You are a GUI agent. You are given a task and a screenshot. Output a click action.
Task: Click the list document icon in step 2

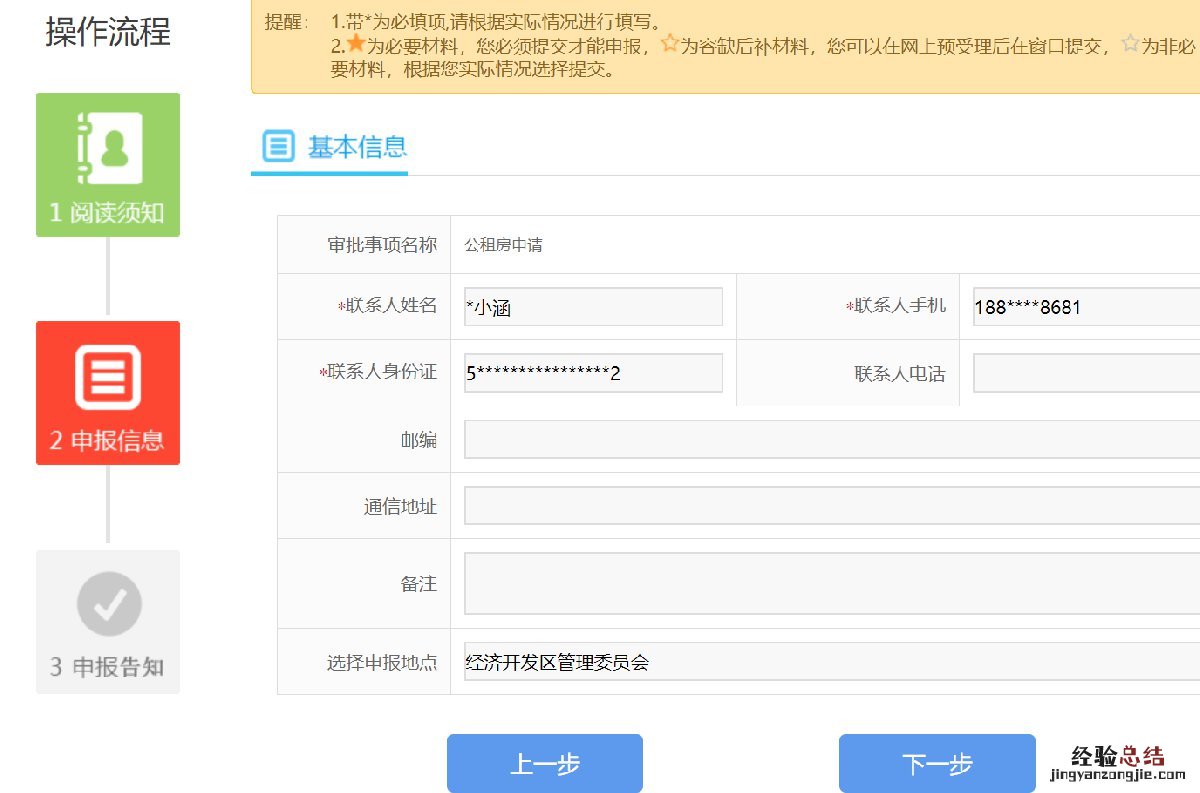[108, 377]
